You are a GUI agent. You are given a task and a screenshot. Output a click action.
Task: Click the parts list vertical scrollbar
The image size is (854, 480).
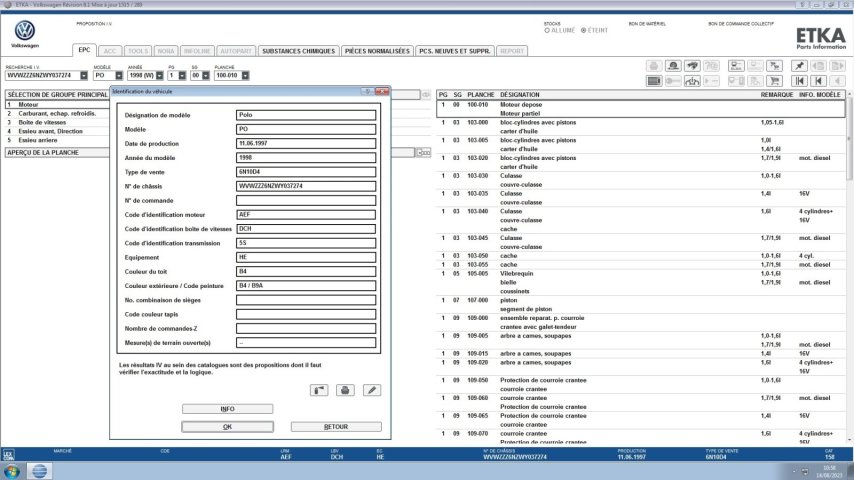[850, 267]
